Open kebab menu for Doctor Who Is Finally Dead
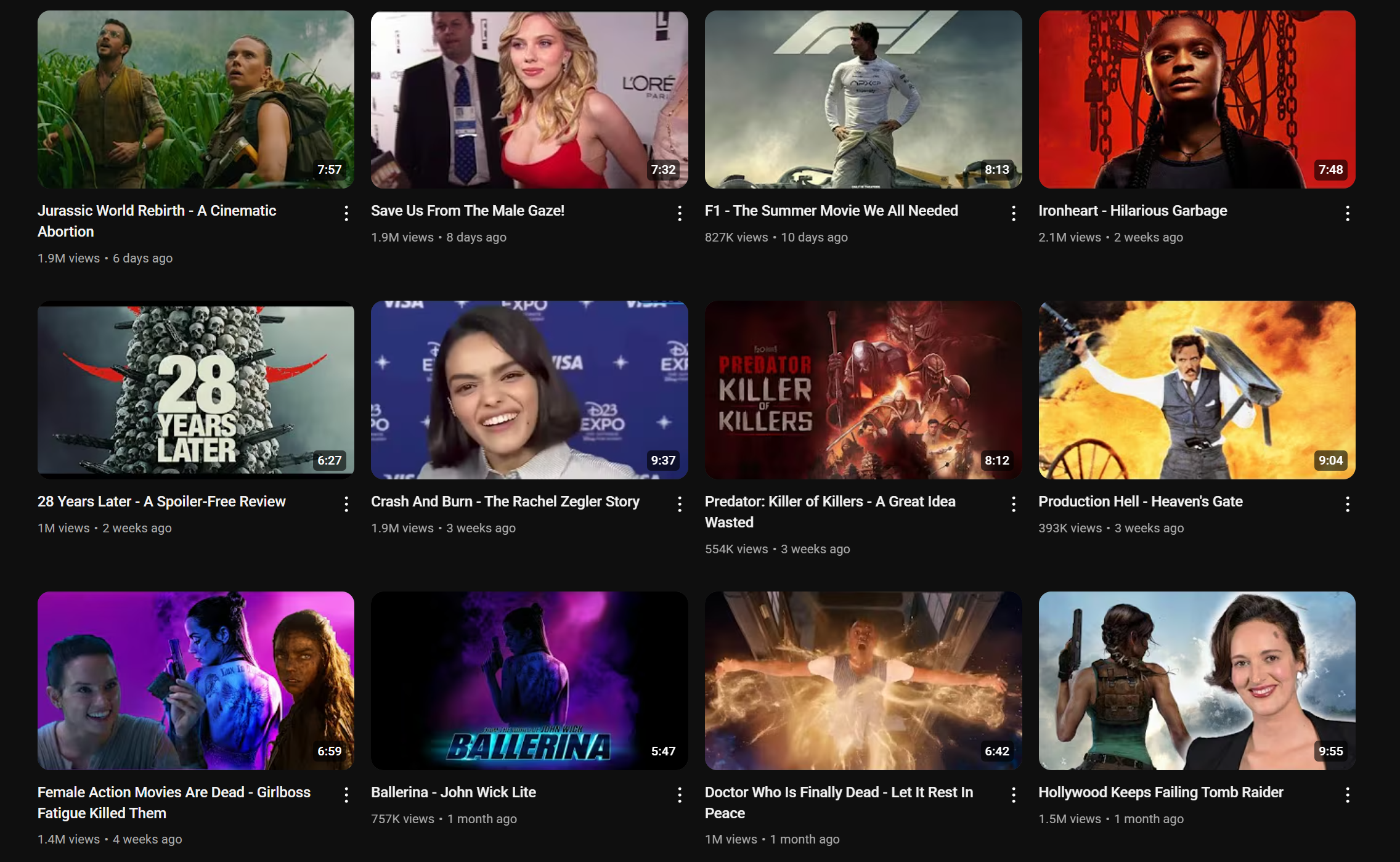This screenshot has width=1400, height=862. pyautogui.click(x=1014, y=795)
